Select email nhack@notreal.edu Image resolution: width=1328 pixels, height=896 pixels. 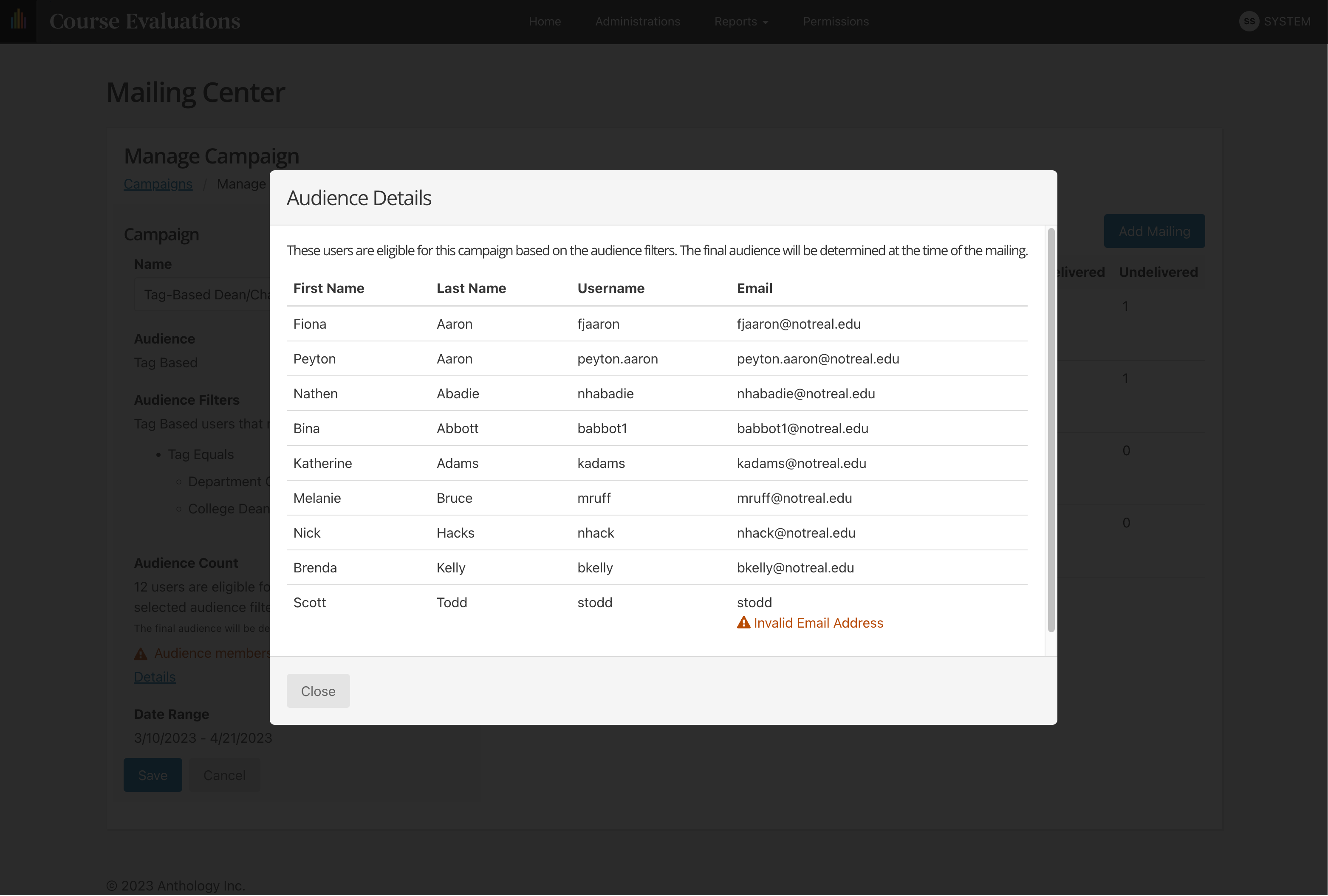796,533
